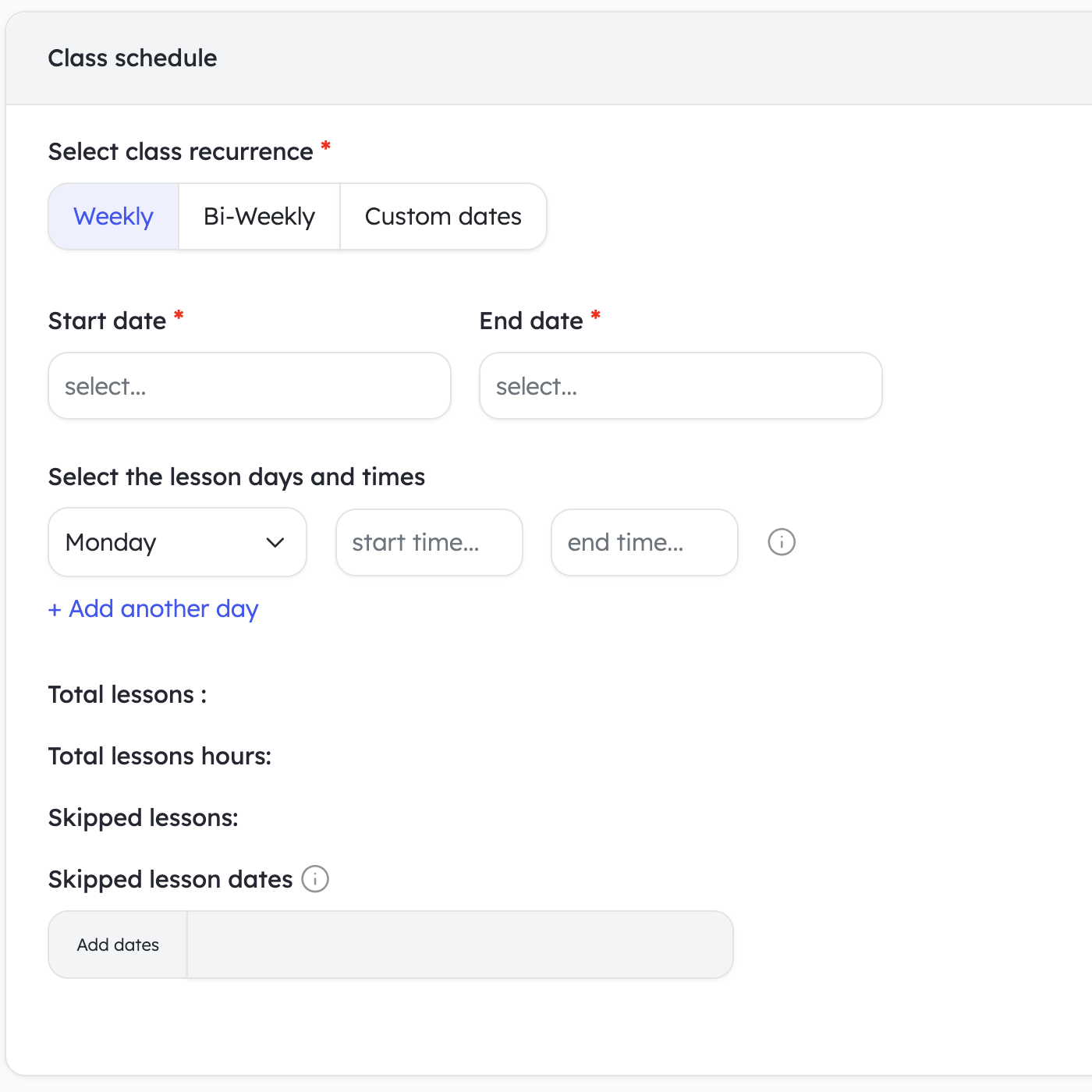Open the Start date picker field
1092x1092 pixels.
[x=250, y=386]
